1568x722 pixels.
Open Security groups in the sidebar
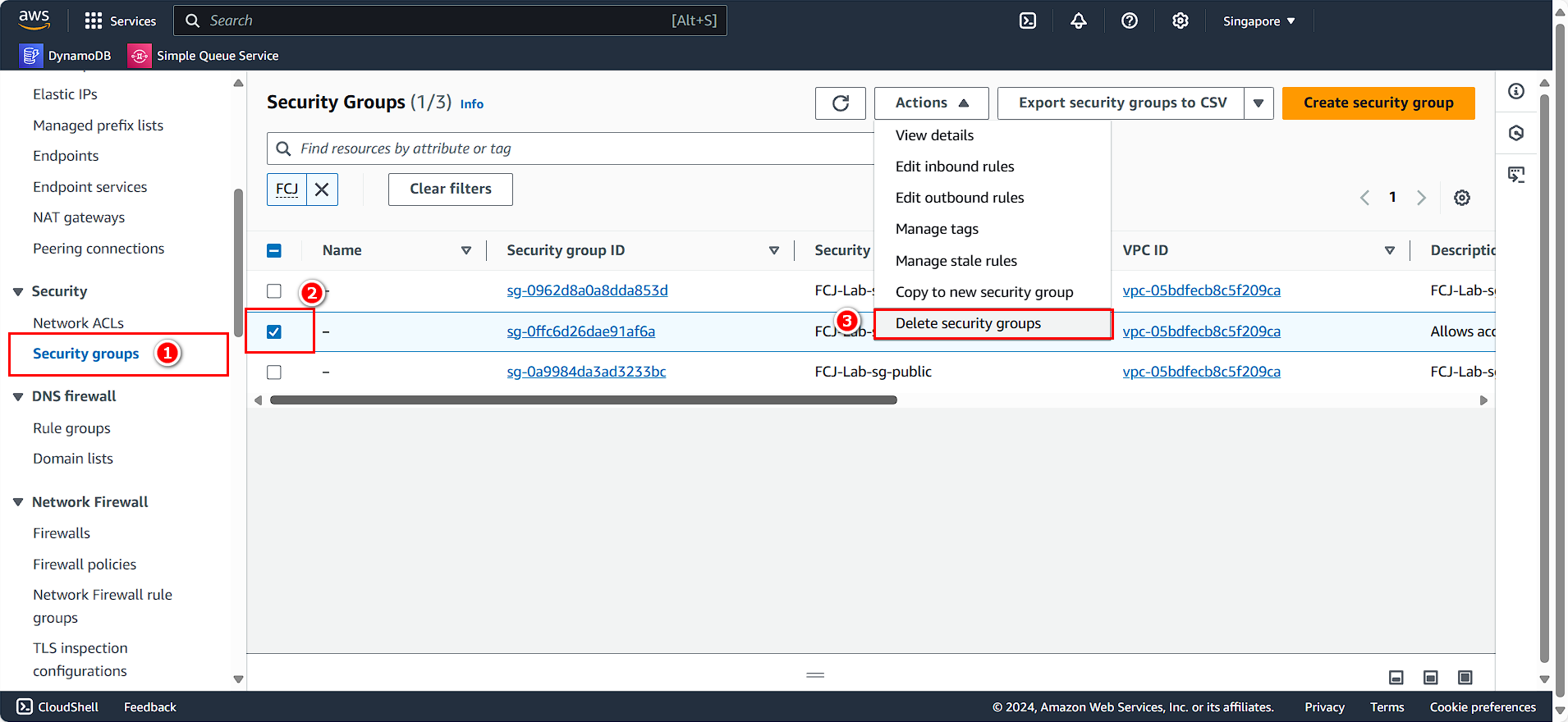click(x=85, y=354)
